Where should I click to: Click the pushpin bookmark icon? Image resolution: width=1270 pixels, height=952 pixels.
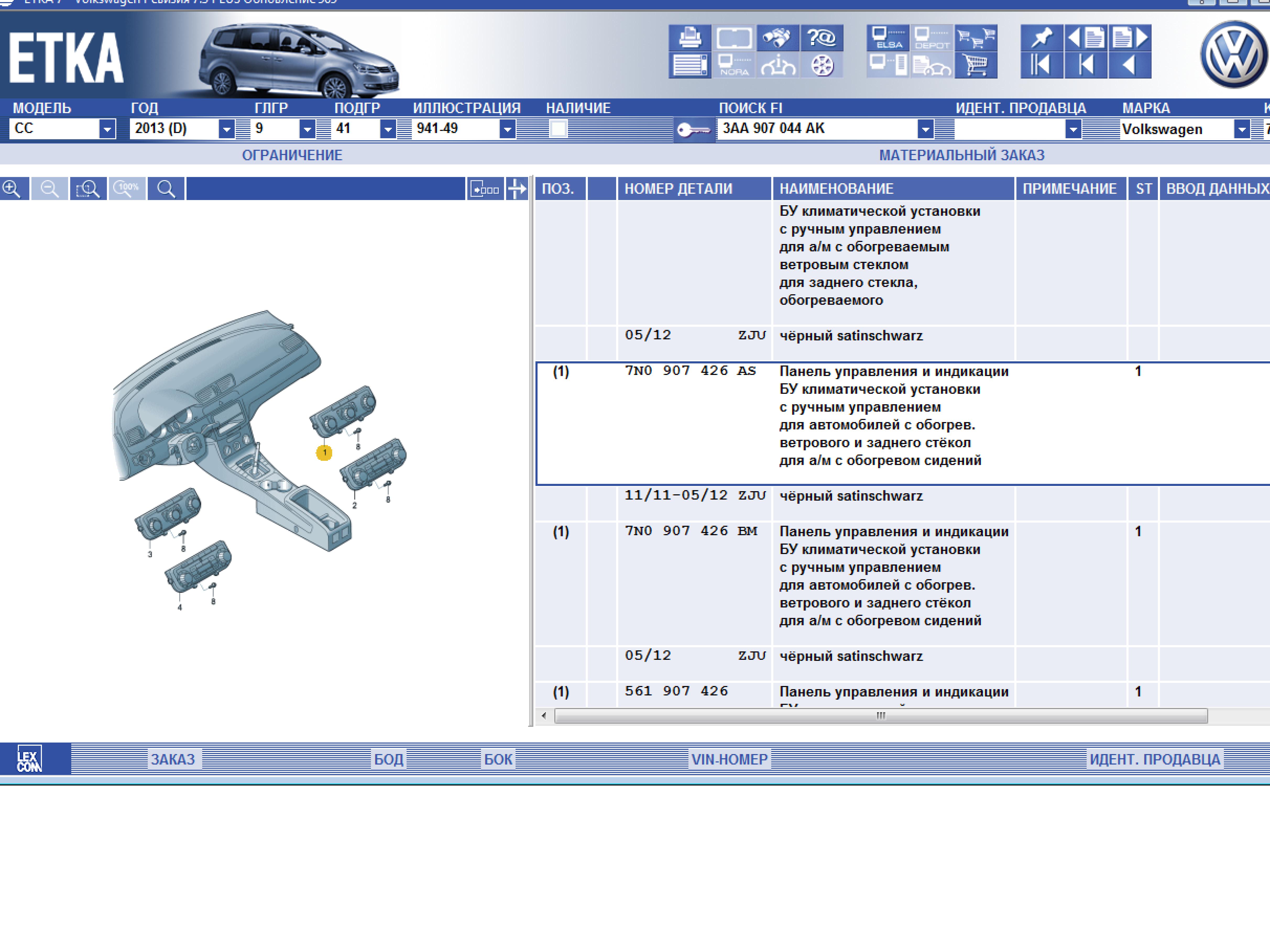pyautogui.click(x=1042, y=38)
